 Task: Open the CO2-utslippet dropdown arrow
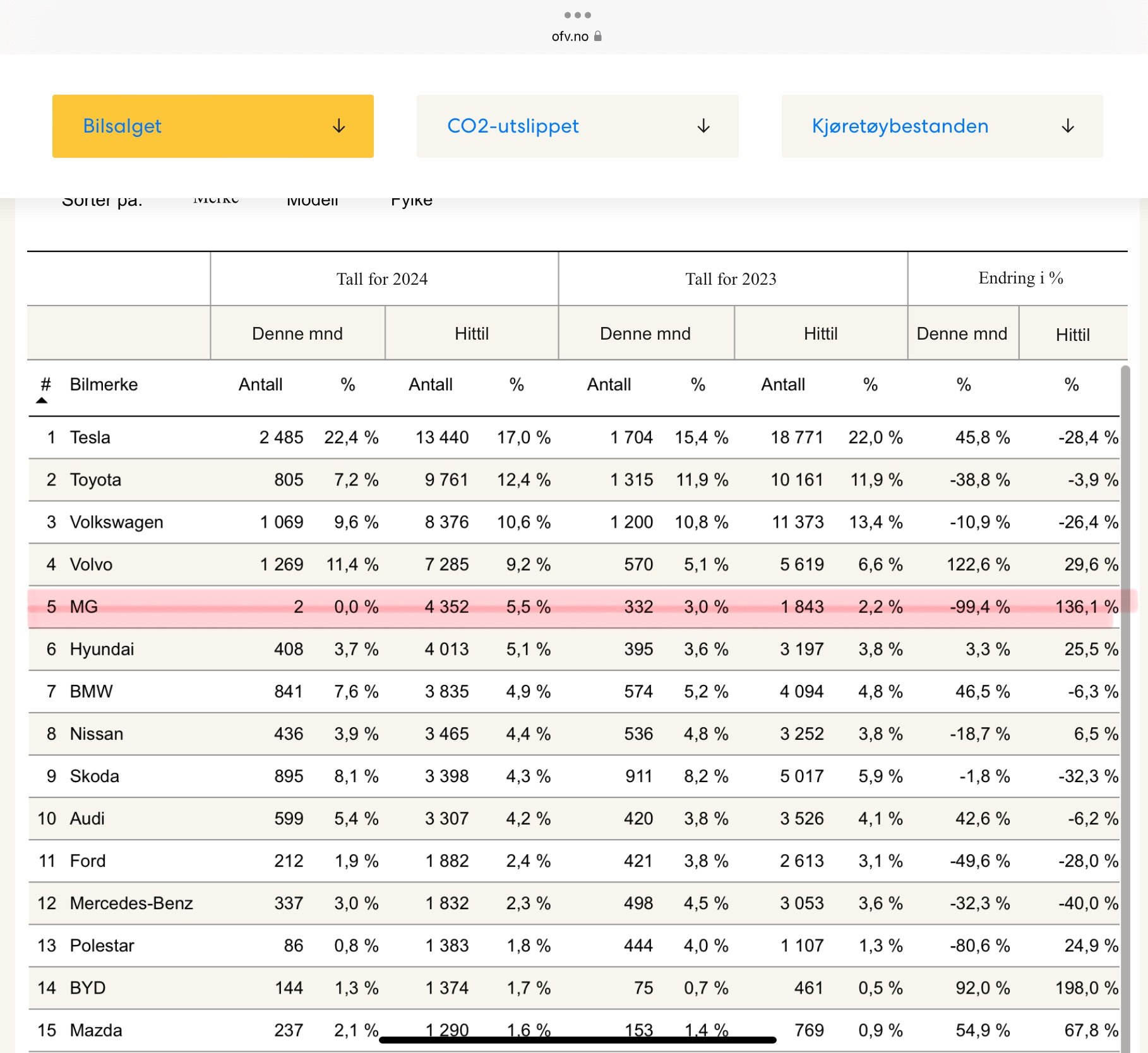(x=703, y=126)
